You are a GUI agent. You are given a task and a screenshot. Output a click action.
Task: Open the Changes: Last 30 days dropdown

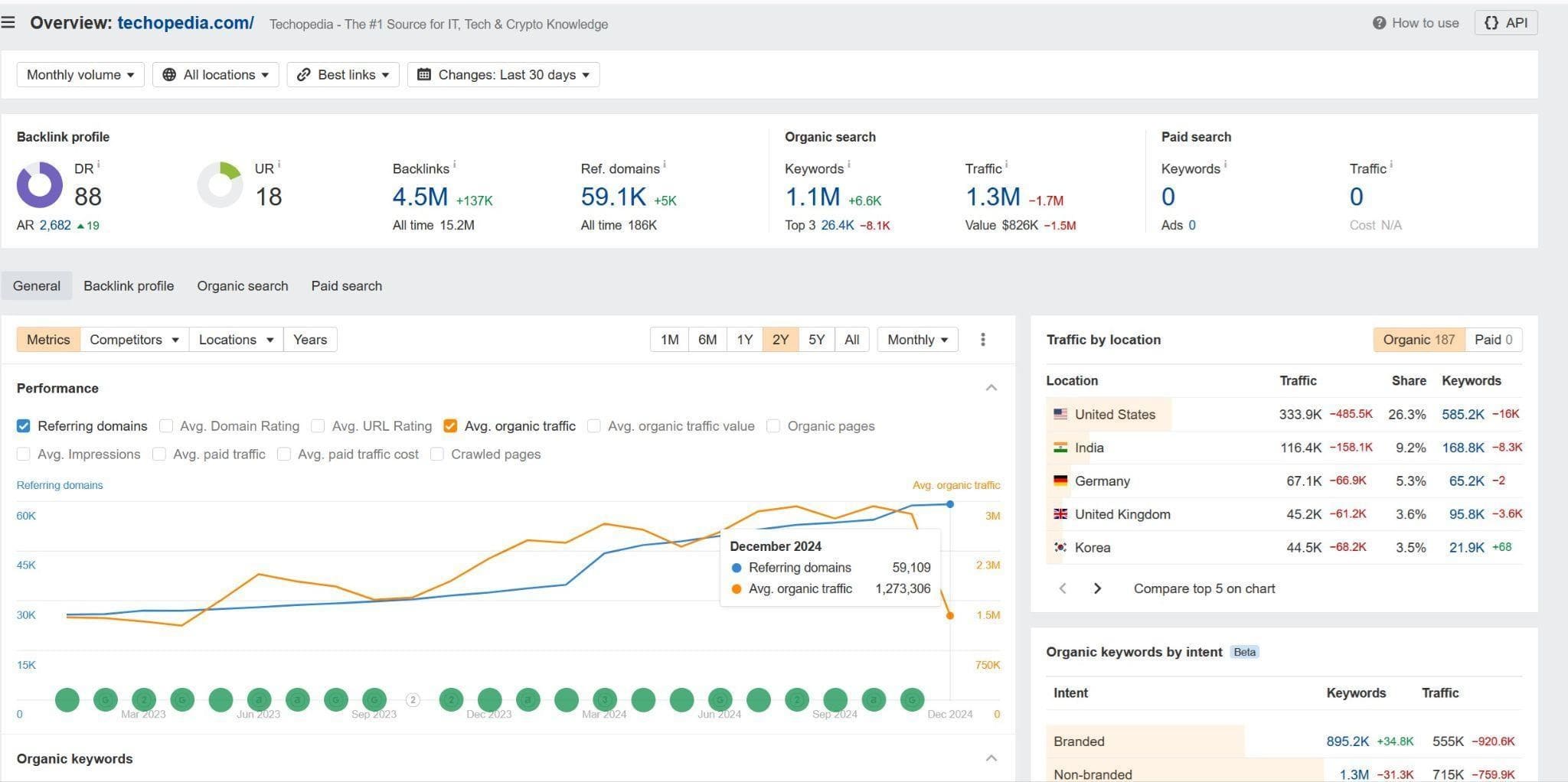503,75
